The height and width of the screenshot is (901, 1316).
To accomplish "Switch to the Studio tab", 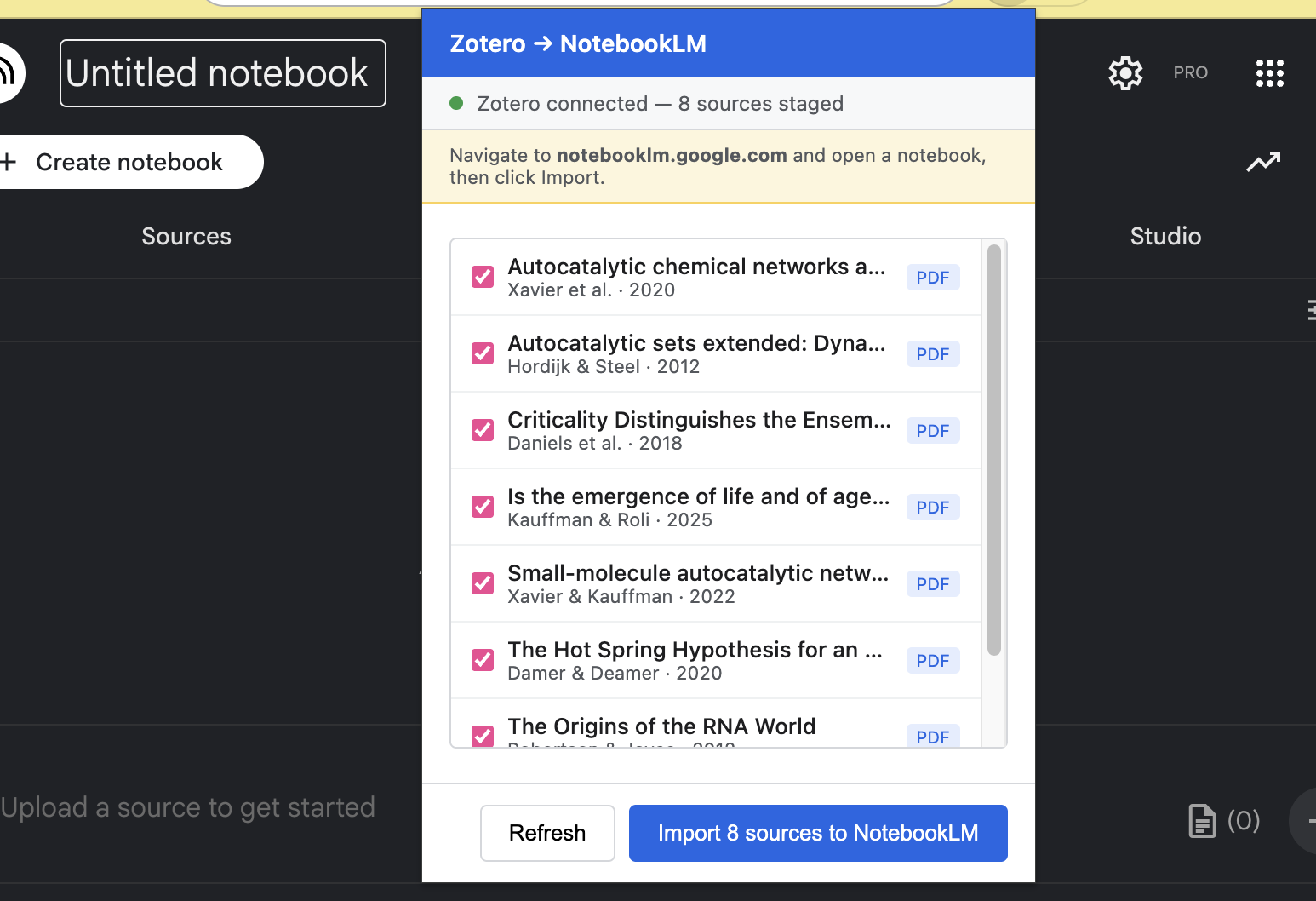I will coord(1165,236).
